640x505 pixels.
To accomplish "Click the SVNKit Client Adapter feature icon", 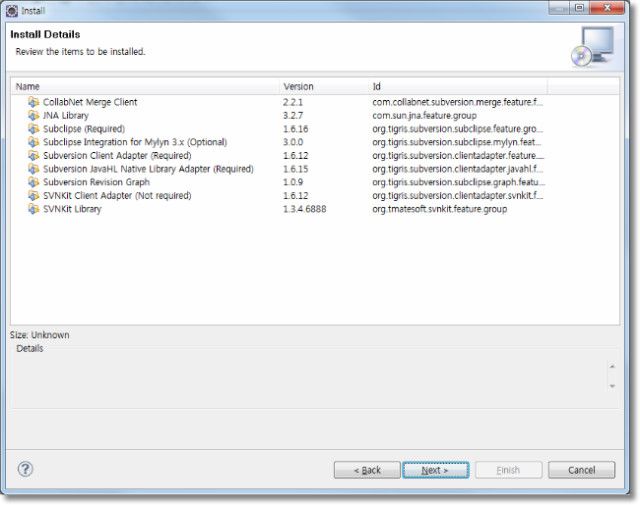I will [33, 196].
